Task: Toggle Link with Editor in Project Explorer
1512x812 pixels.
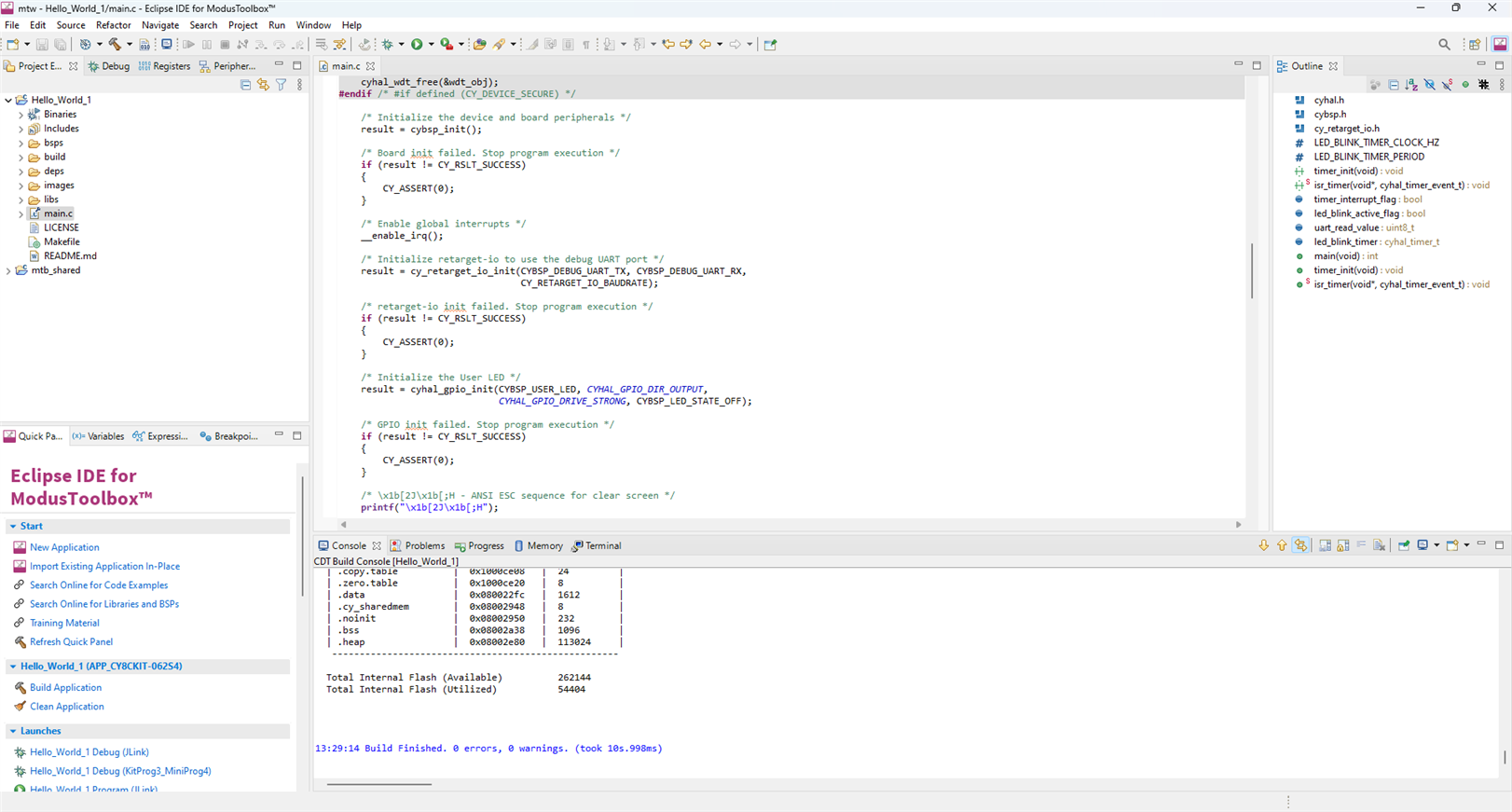Action: [x=263, y=84]
